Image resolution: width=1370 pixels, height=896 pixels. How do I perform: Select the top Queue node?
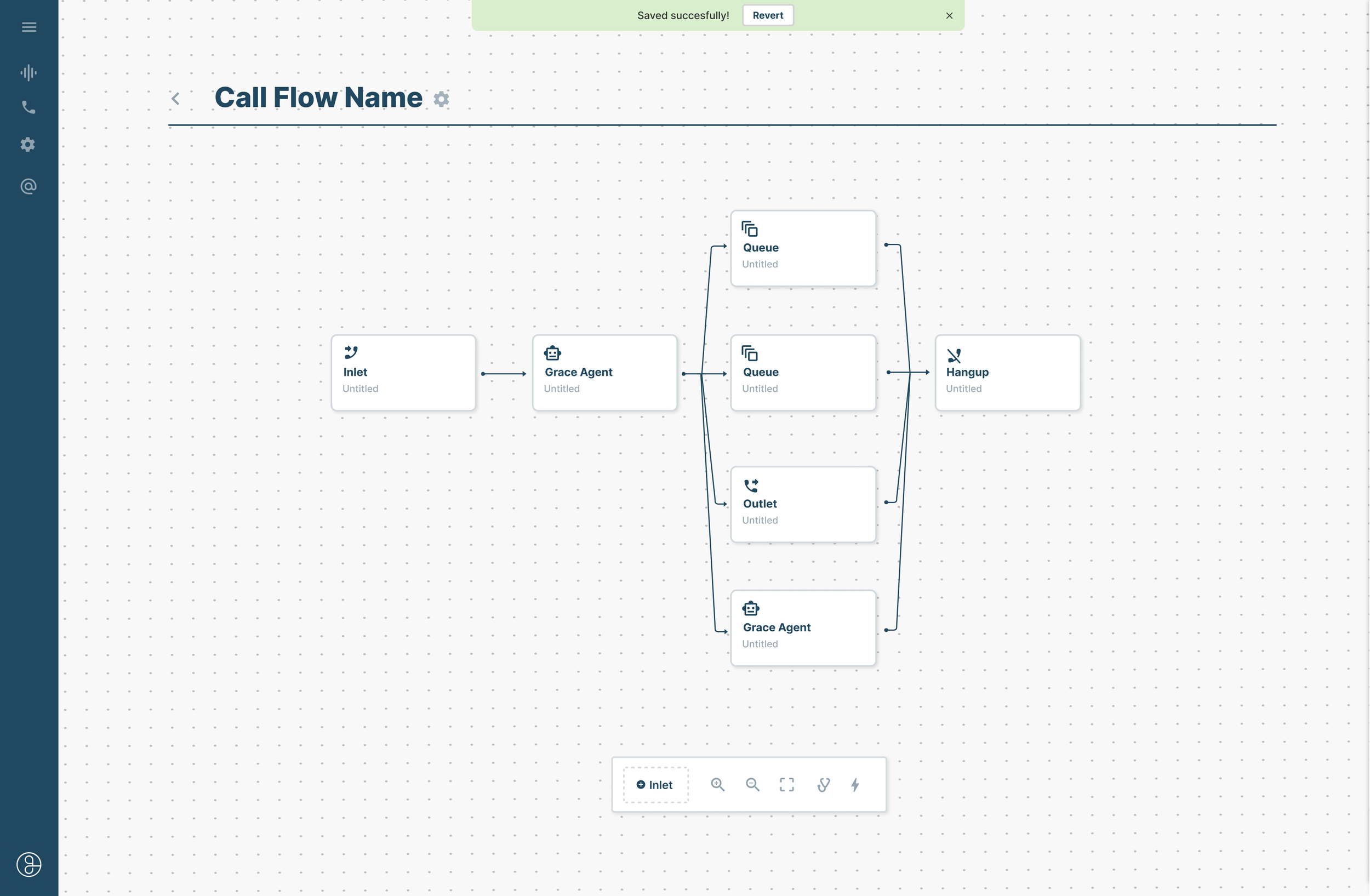(803, 248)
